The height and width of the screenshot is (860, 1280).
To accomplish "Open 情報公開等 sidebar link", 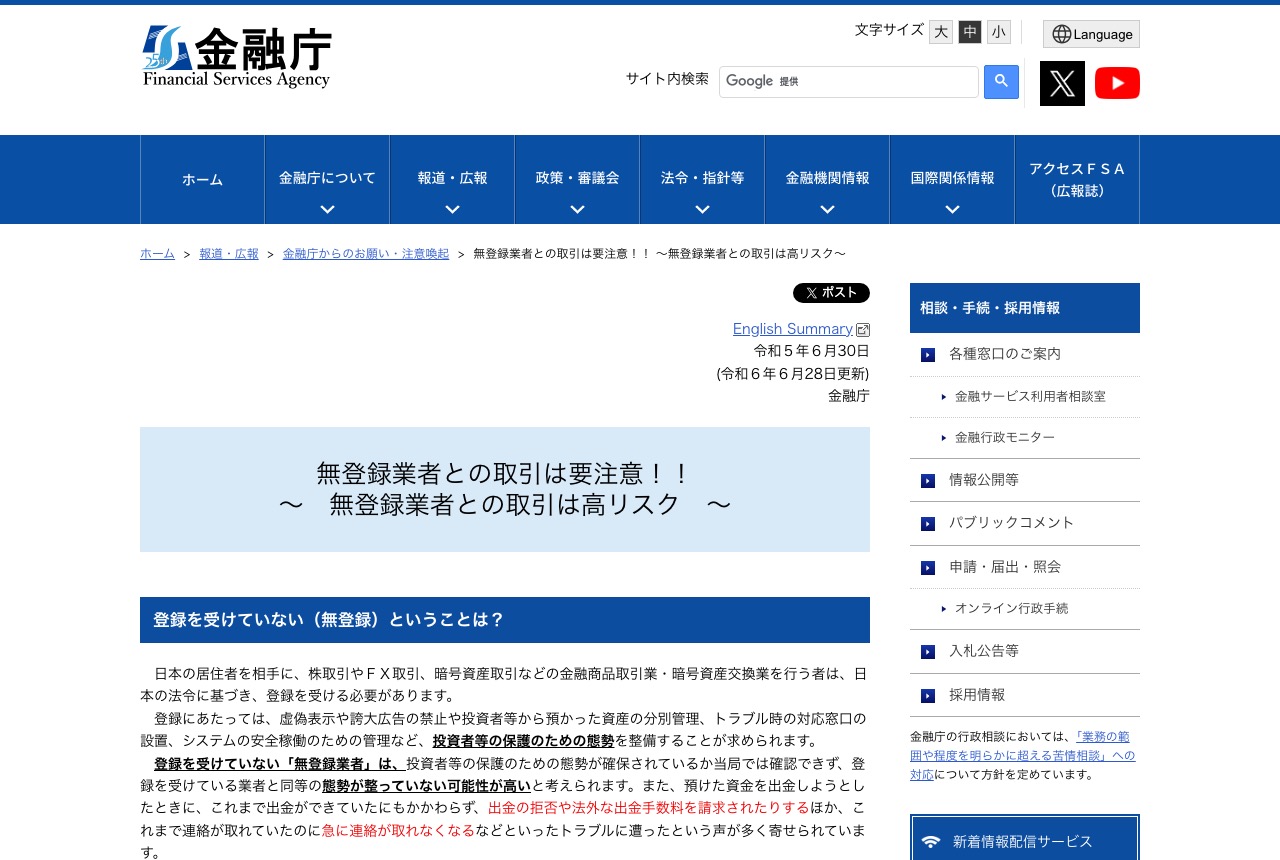I will coord(984,480).
